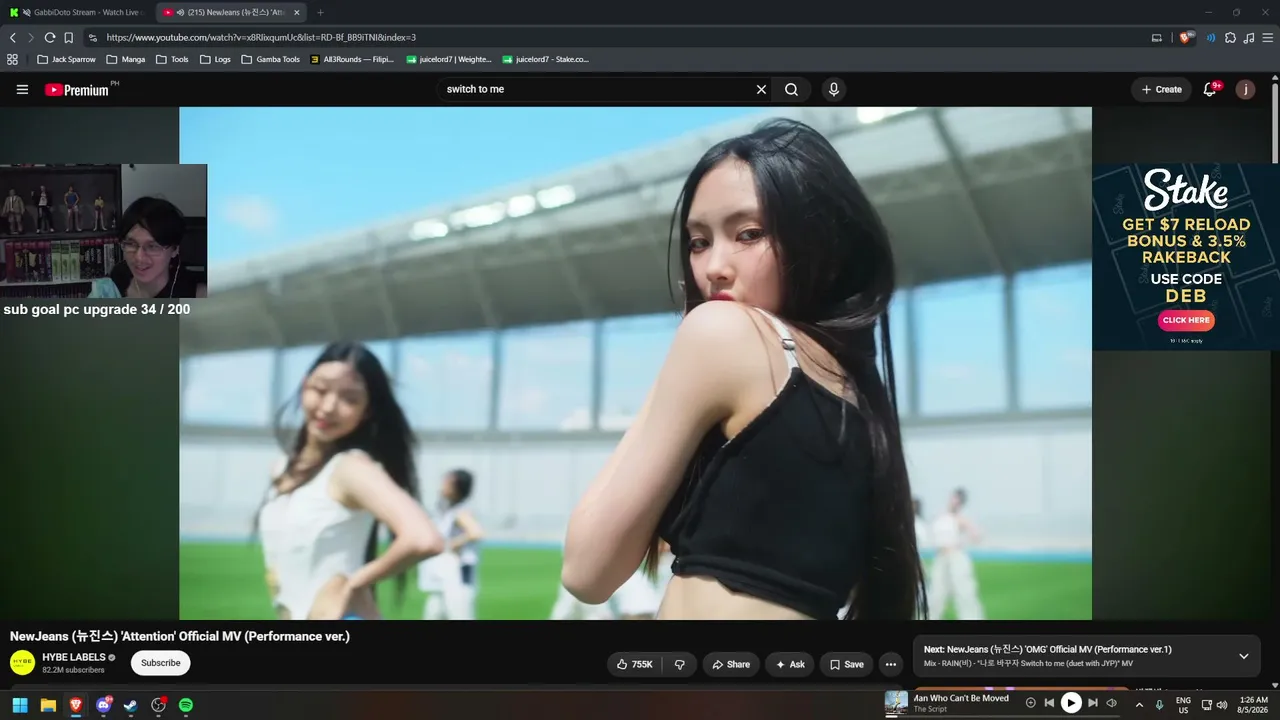Ask about this video
The height and width of the screenshot is (720, 1280).
coord(790,664)
